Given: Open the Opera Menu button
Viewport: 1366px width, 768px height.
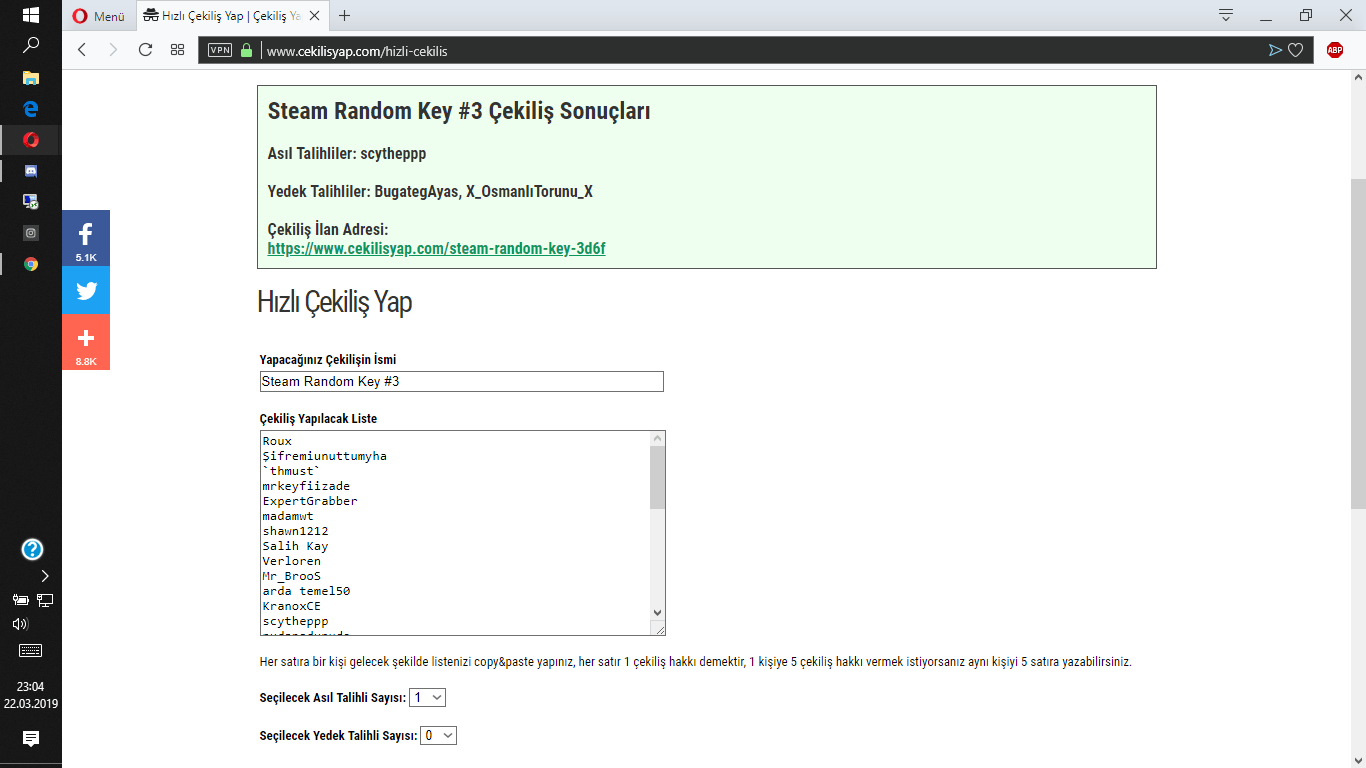Looking at the screenshot, I should (98, 16).
